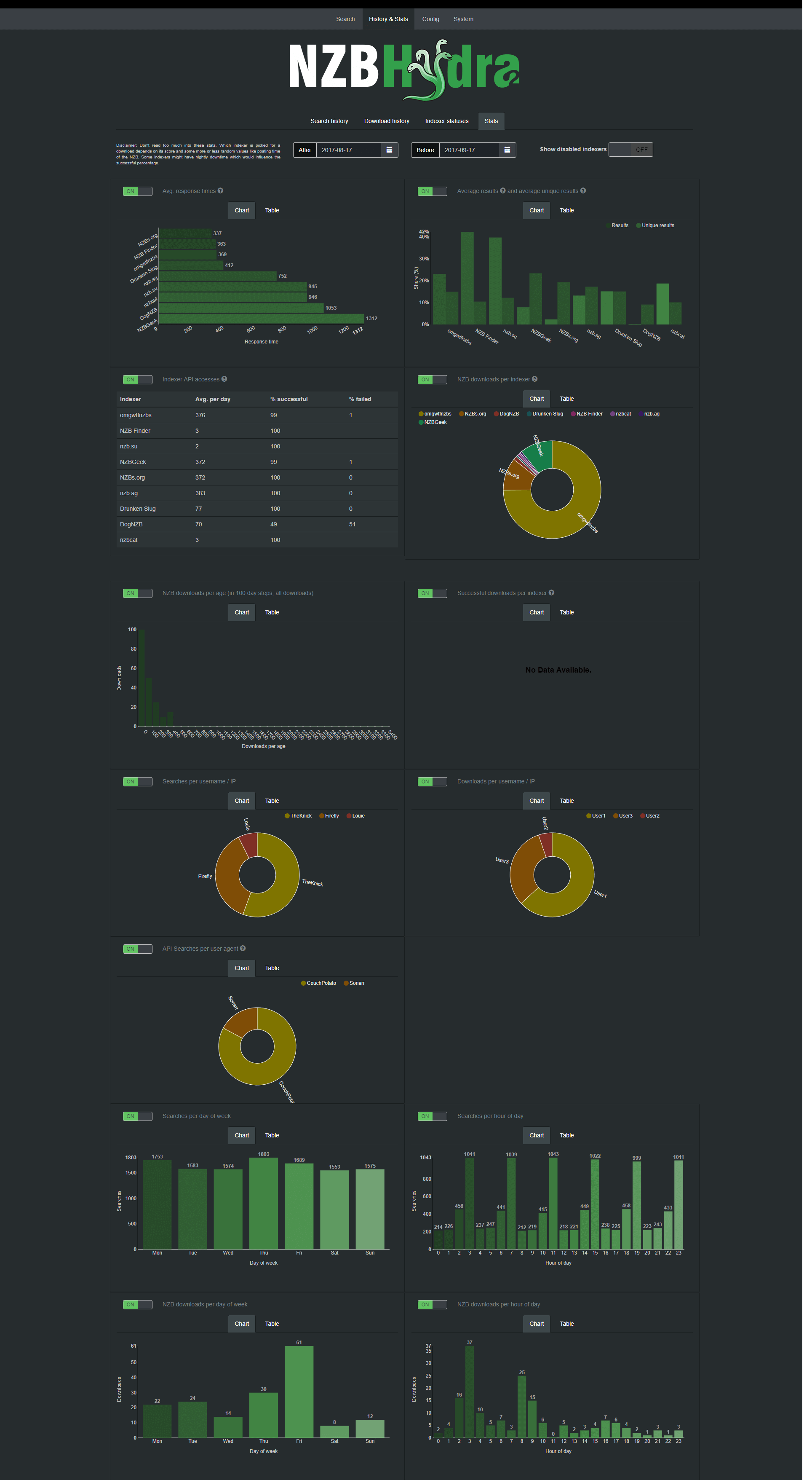This screenshot has height=1480, width=812.
Task: Switch to Download history tab
Action: coord(387,121)
